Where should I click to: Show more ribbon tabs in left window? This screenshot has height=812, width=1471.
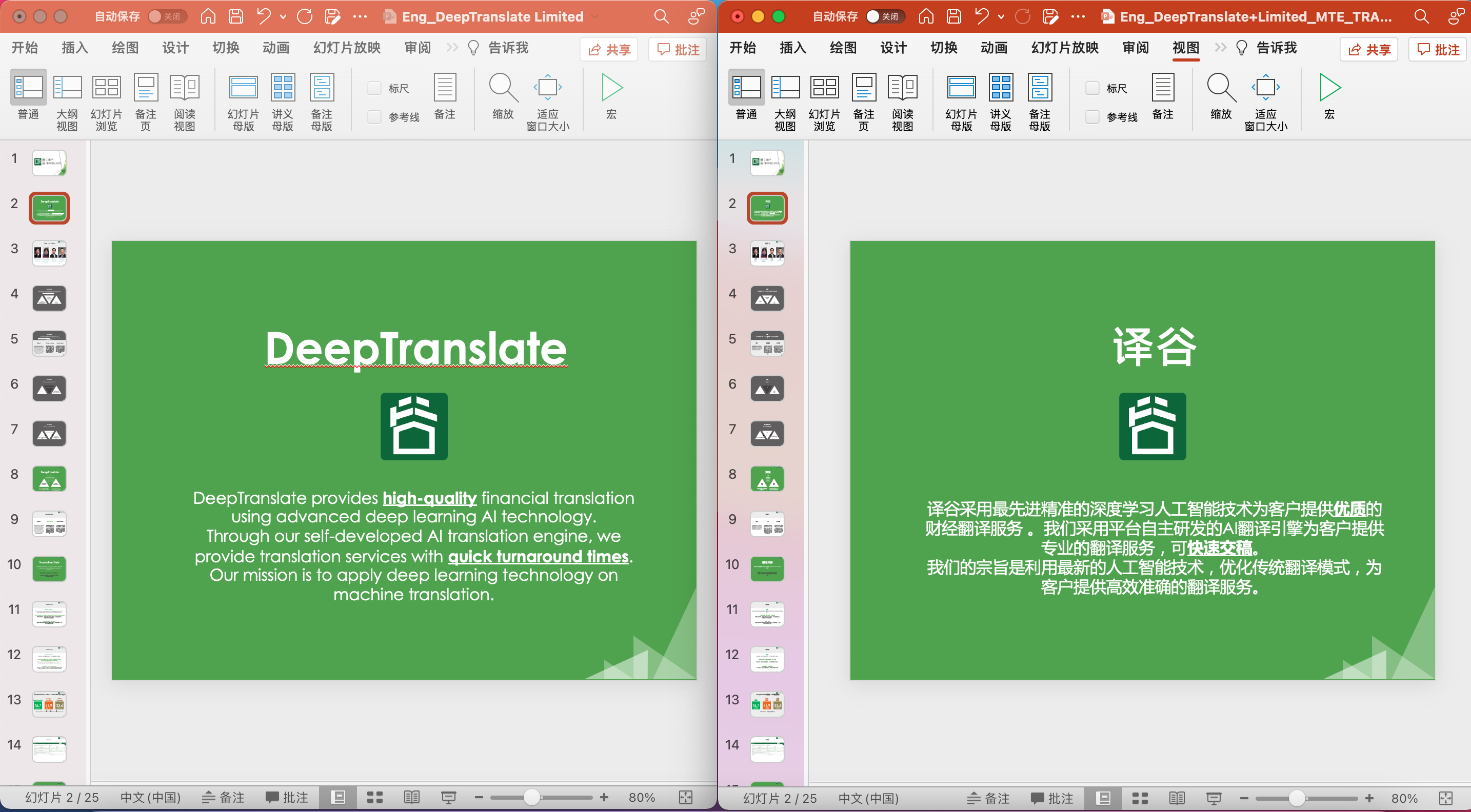[452, 47]
